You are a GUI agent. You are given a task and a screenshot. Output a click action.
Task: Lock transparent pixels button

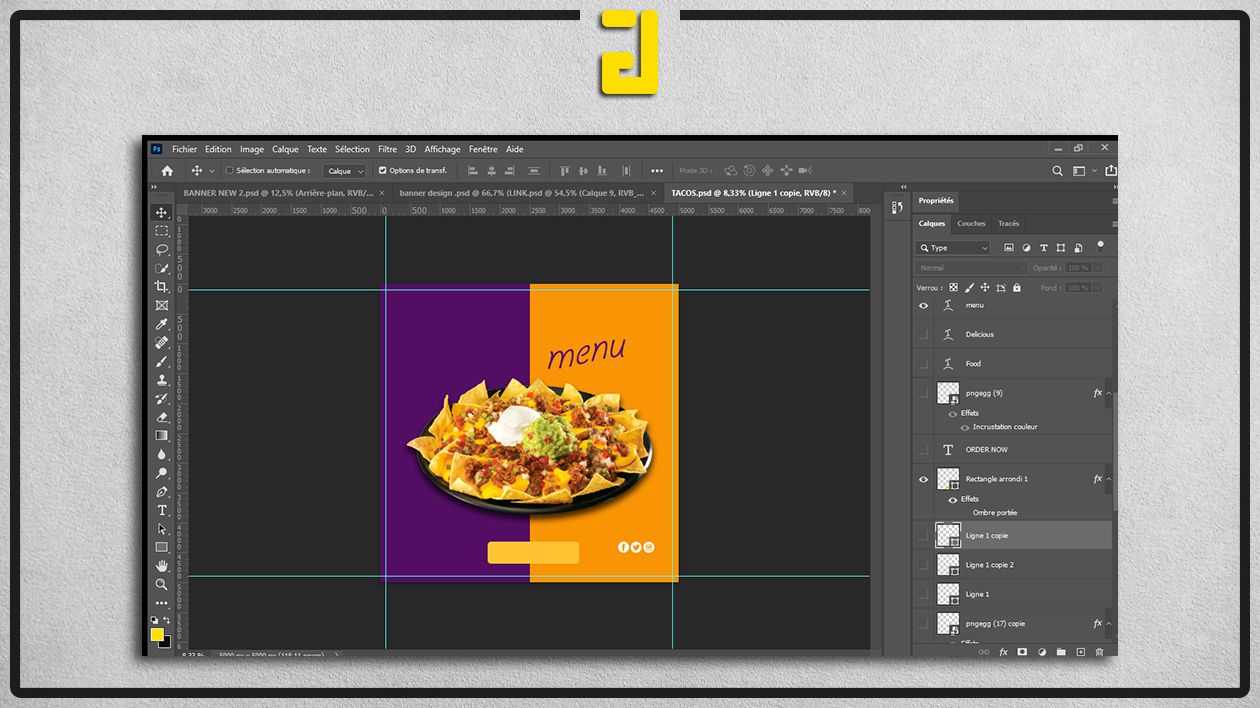click(x=953, y=288)
